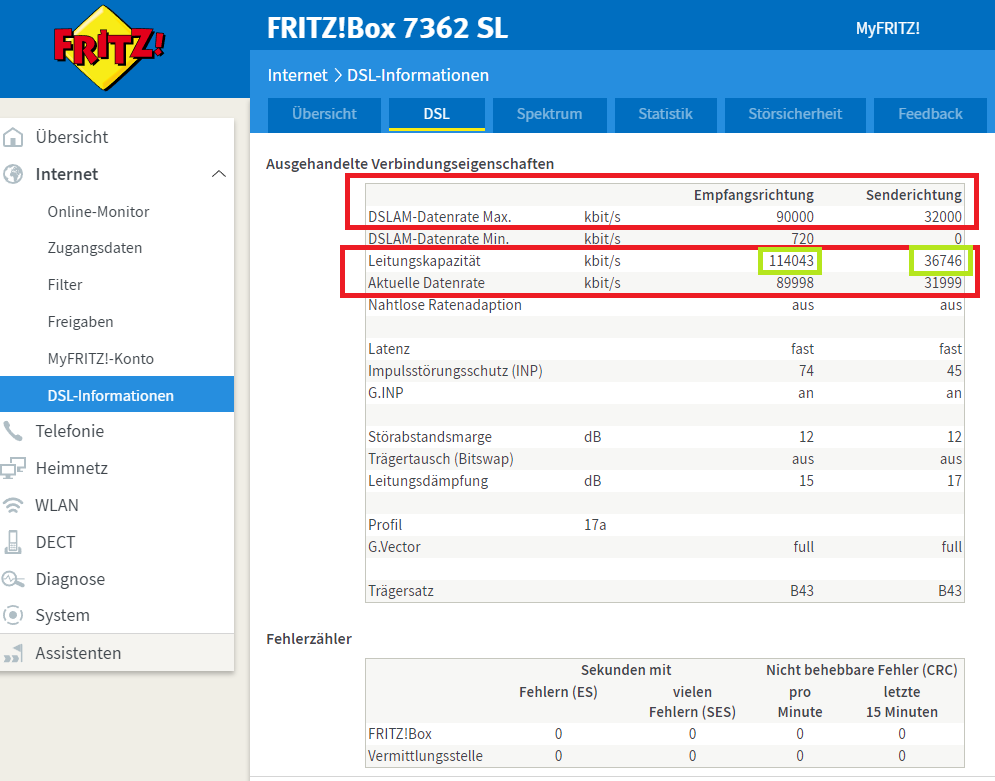
Task: Open Freigaben in sidebar
Action: click(x=81, y=322)
